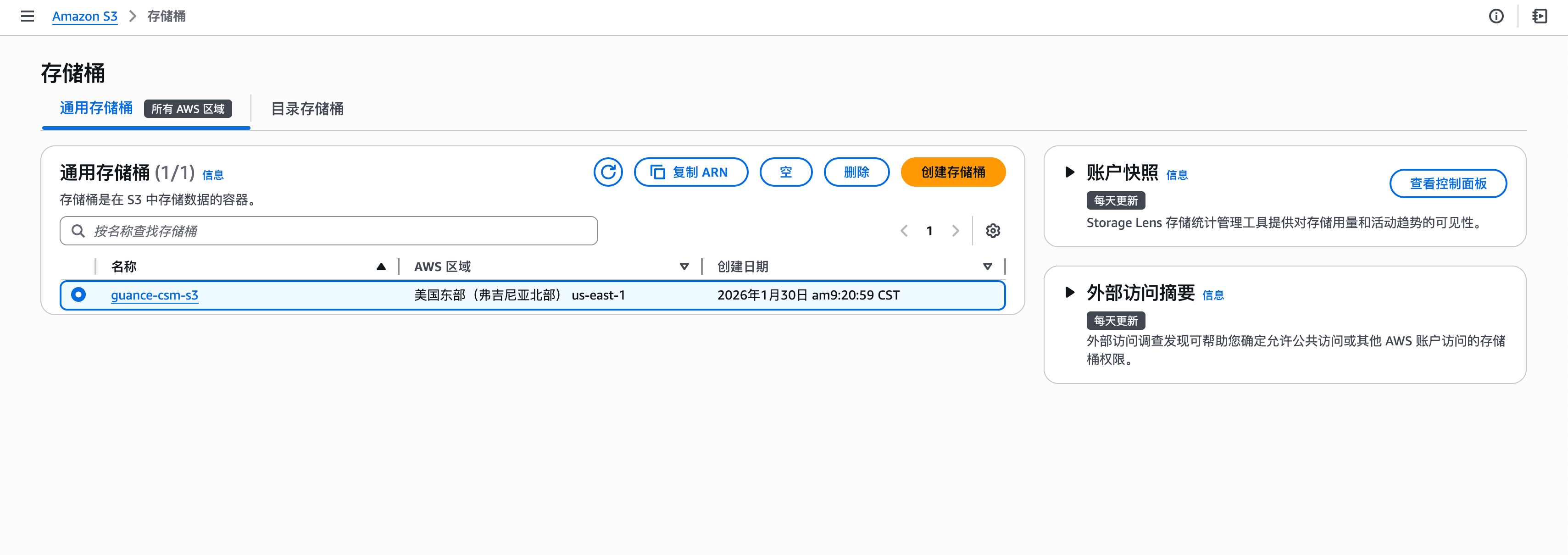Expand the 账户快照 section
1568x555 pixels.
[x=1069, y=172]
